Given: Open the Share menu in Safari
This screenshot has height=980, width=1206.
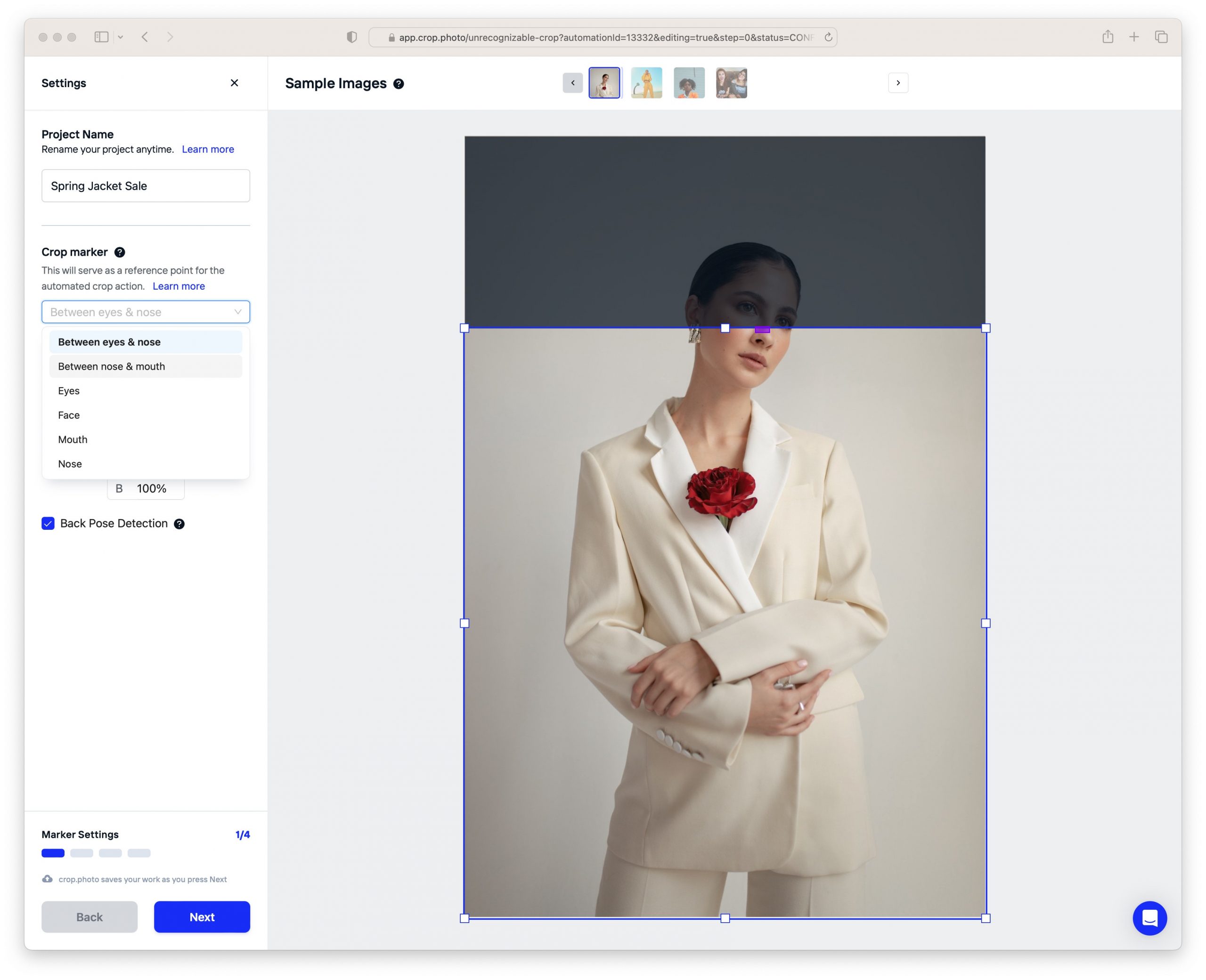Looking at the screenshot, I should [1108, 37].
